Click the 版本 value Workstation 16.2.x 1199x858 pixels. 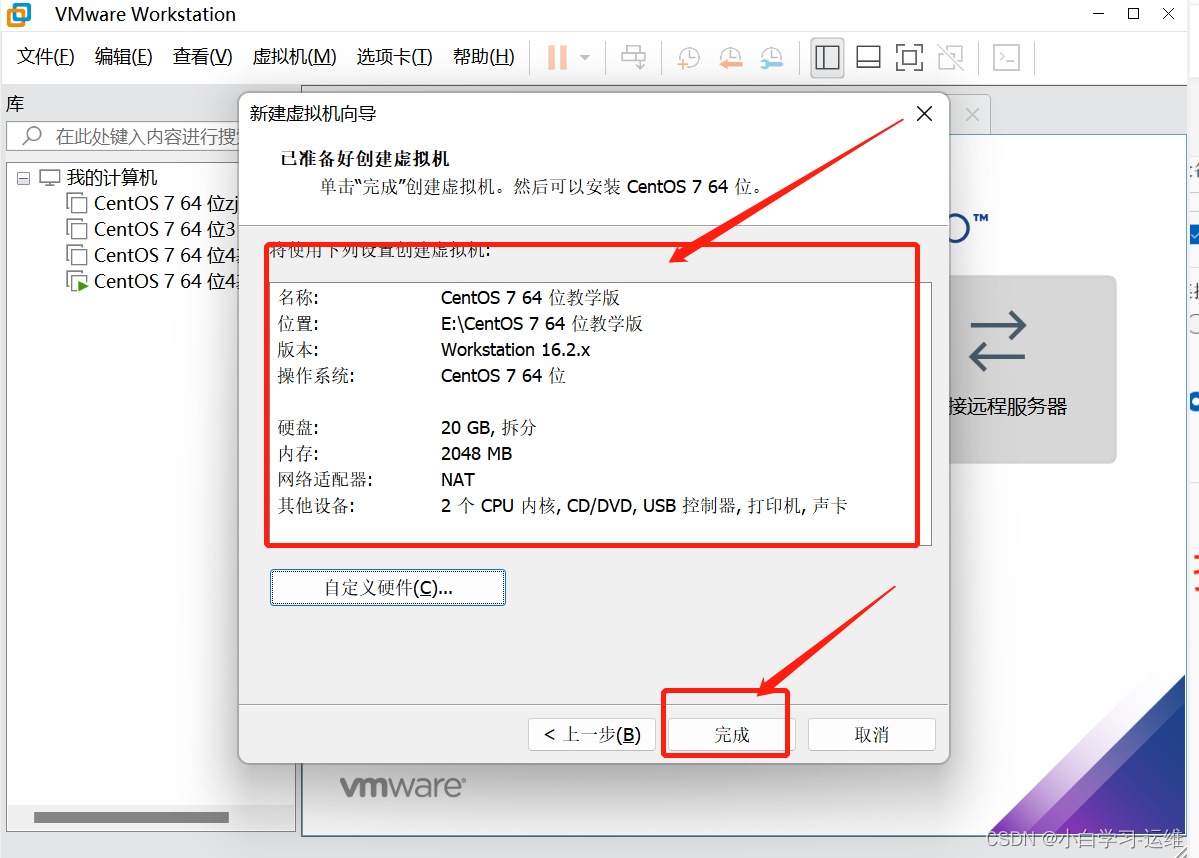pos(515,349)
